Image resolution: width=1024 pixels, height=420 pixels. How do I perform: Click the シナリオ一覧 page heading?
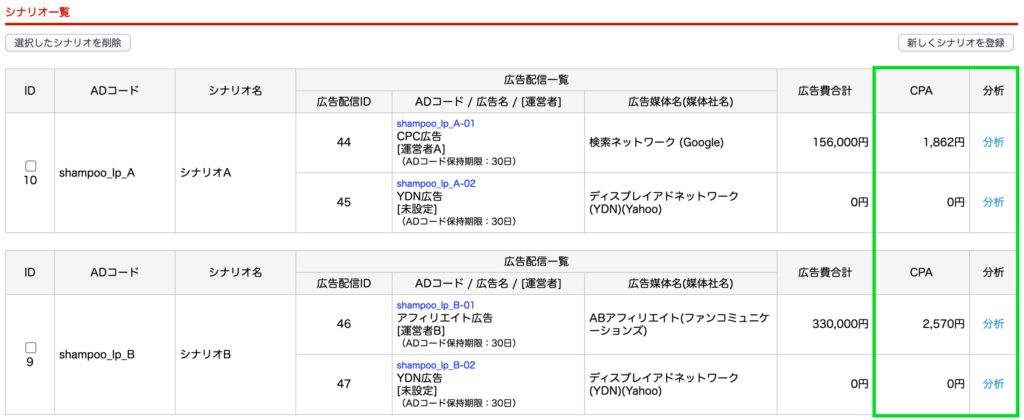[38, 11]
